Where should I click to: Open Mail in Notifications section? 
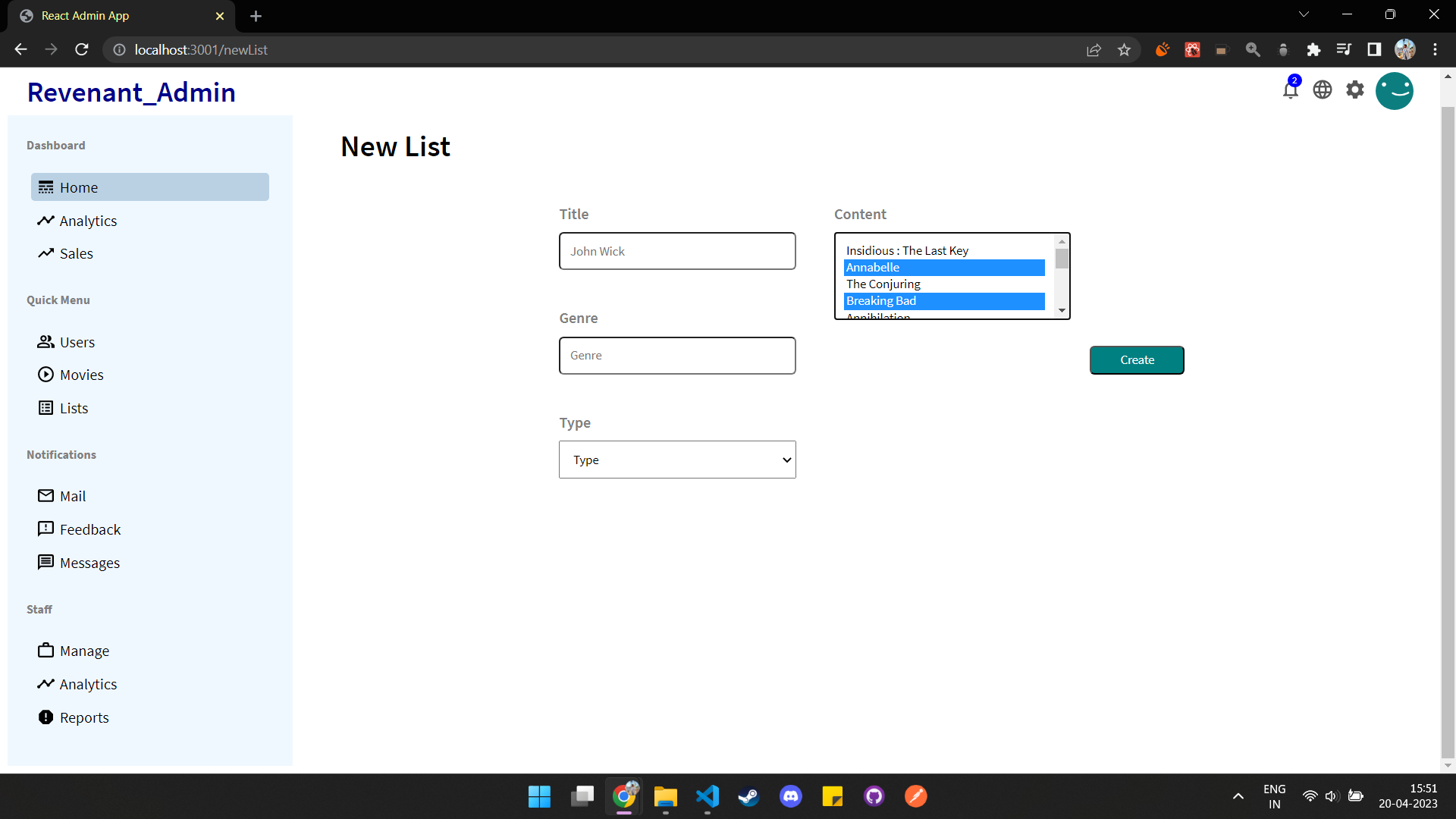click(x=73, y=496)
